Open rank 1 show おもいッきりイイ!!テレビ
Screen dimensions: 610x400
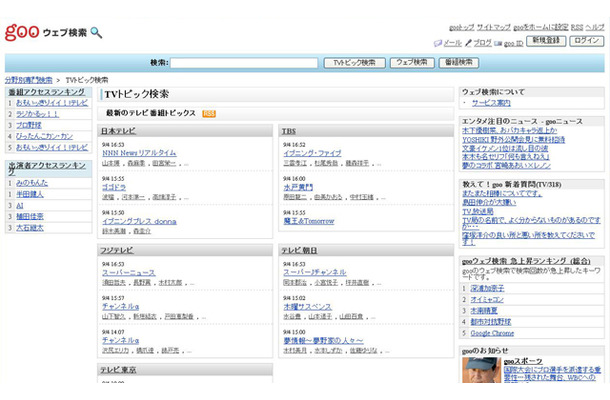pyautogui.click(x=52, y=103)
